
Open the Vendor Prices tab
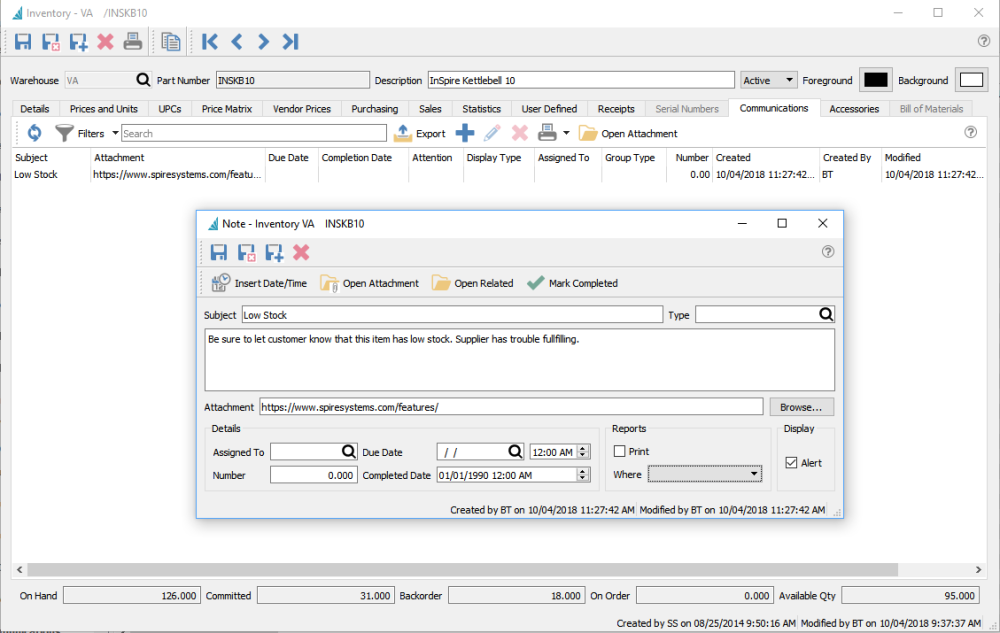coord(302,108)
